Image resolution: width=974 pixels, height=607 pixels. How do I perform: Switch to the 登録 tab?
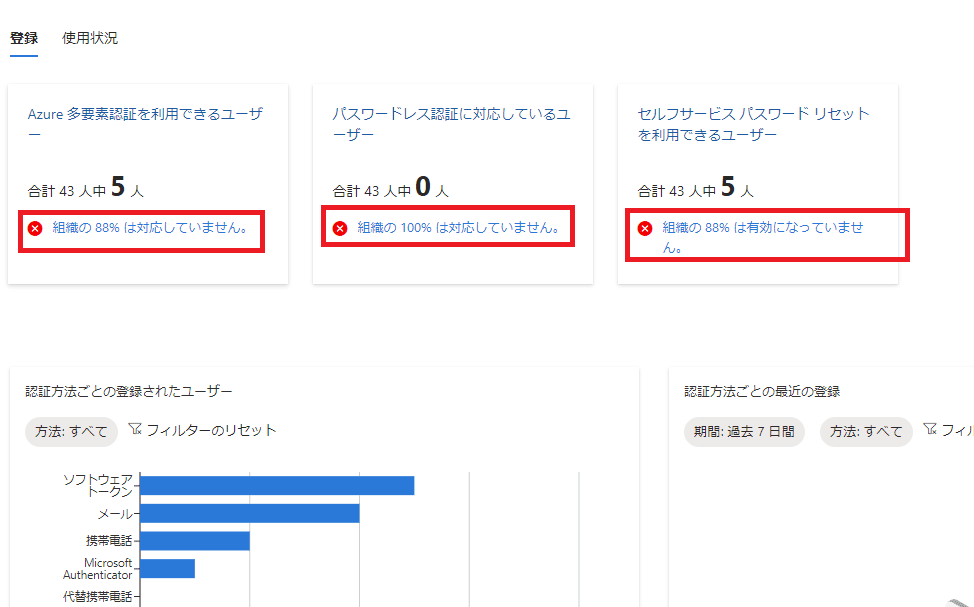tap(24, 38)
